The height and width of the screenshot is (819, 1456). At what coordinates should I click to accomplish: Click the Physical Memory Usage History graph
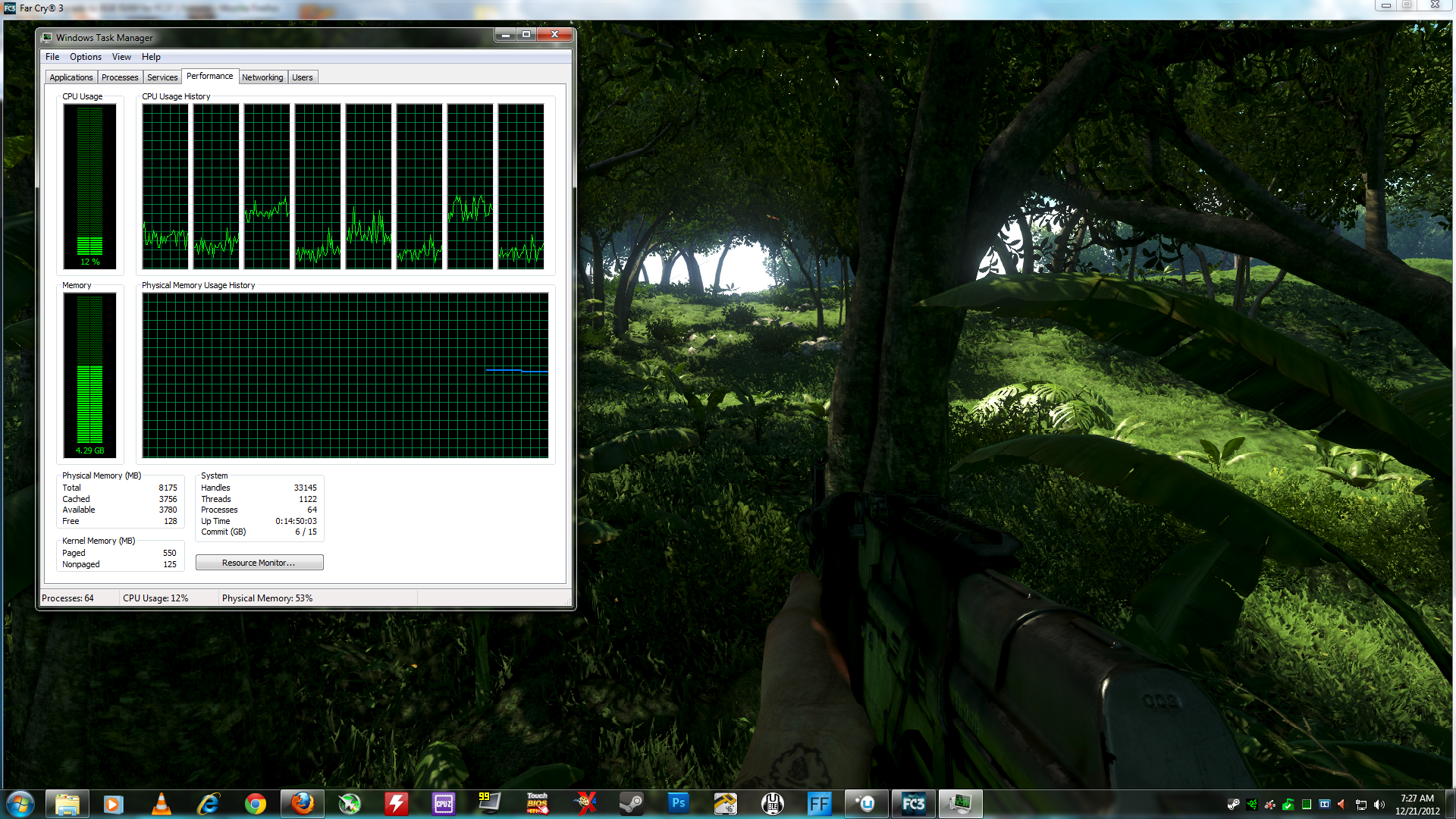point(345,375)
